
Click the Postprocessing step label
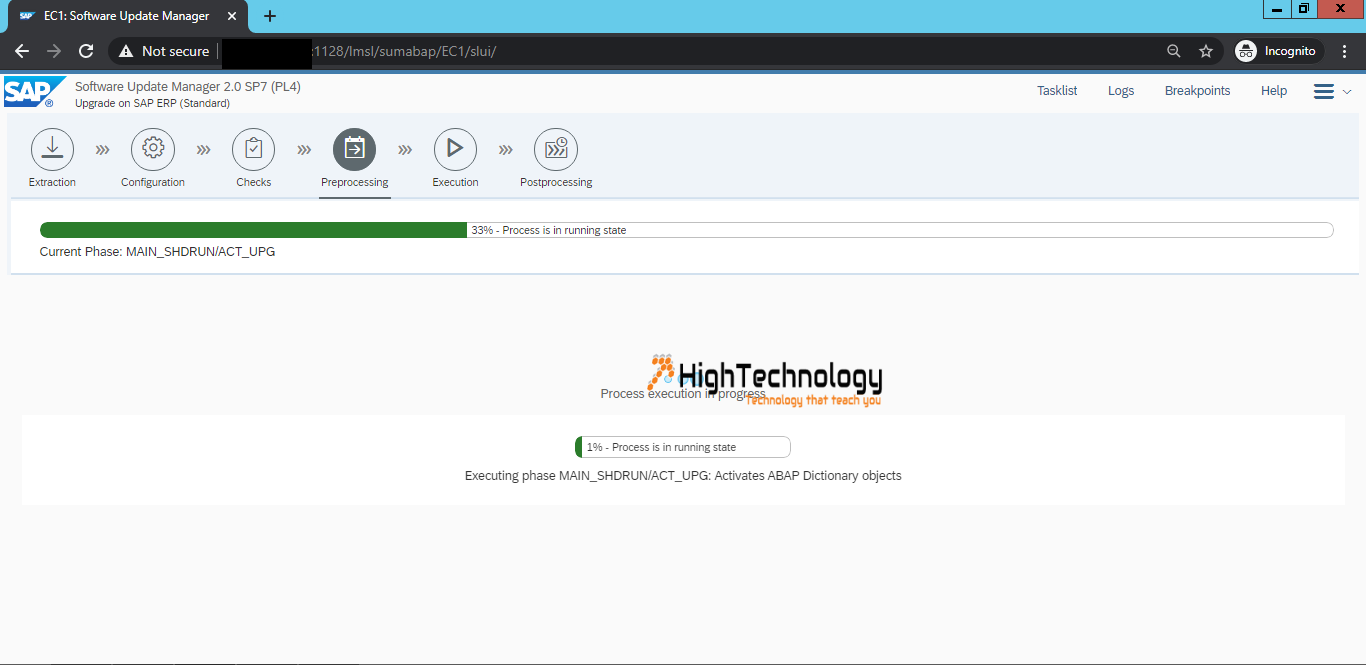[556, 182]
